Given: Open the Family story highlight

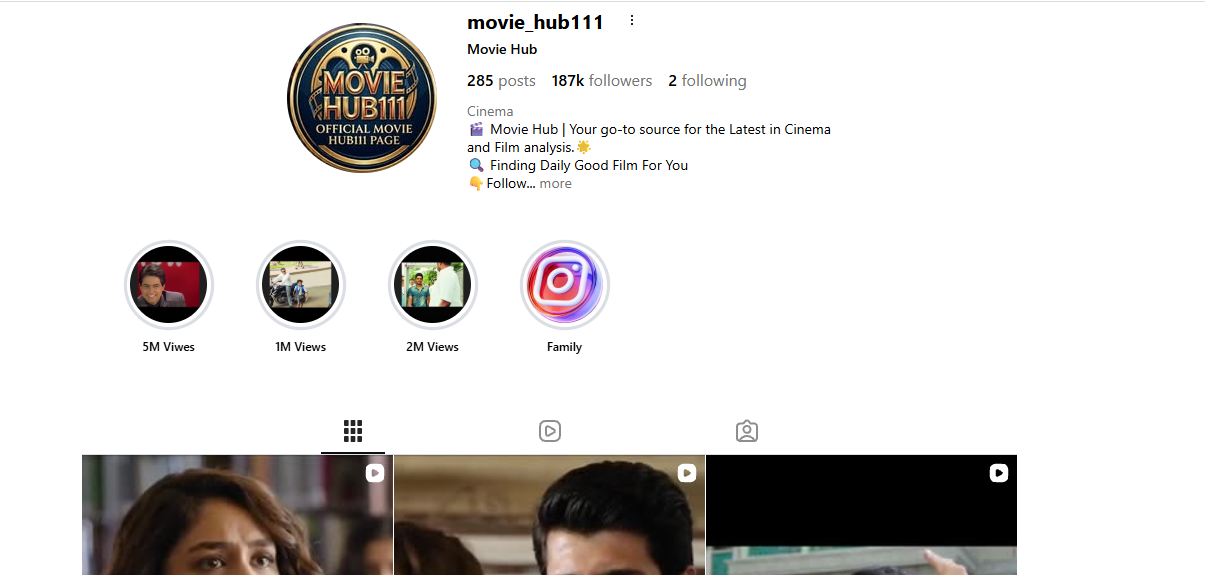Looking at the screenshot, I should pyautogui.click(x=565, y=285).
